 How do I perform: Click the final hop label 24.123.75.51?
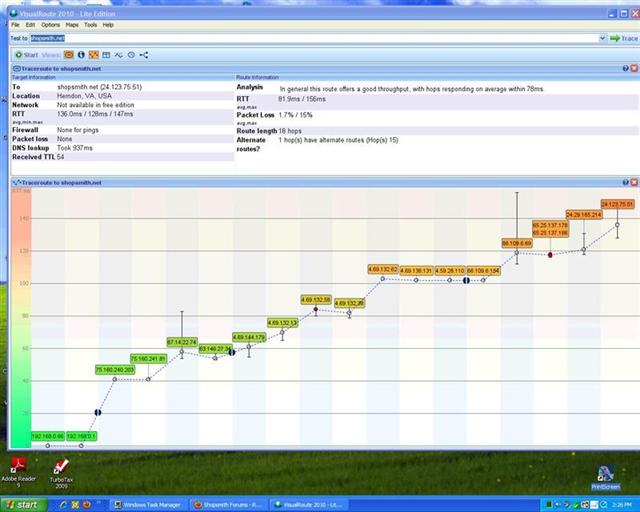pyautogui.click(x=618, y=204)
